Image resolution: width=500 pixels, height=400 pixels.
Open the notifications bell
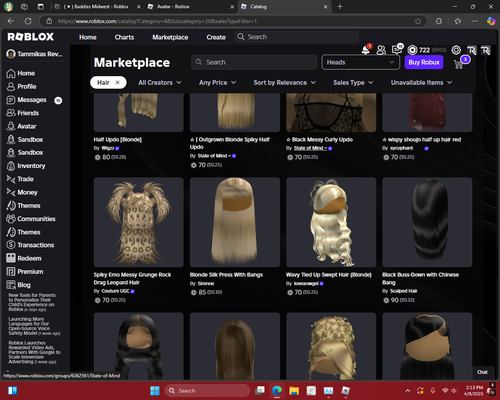click(366, 50)
